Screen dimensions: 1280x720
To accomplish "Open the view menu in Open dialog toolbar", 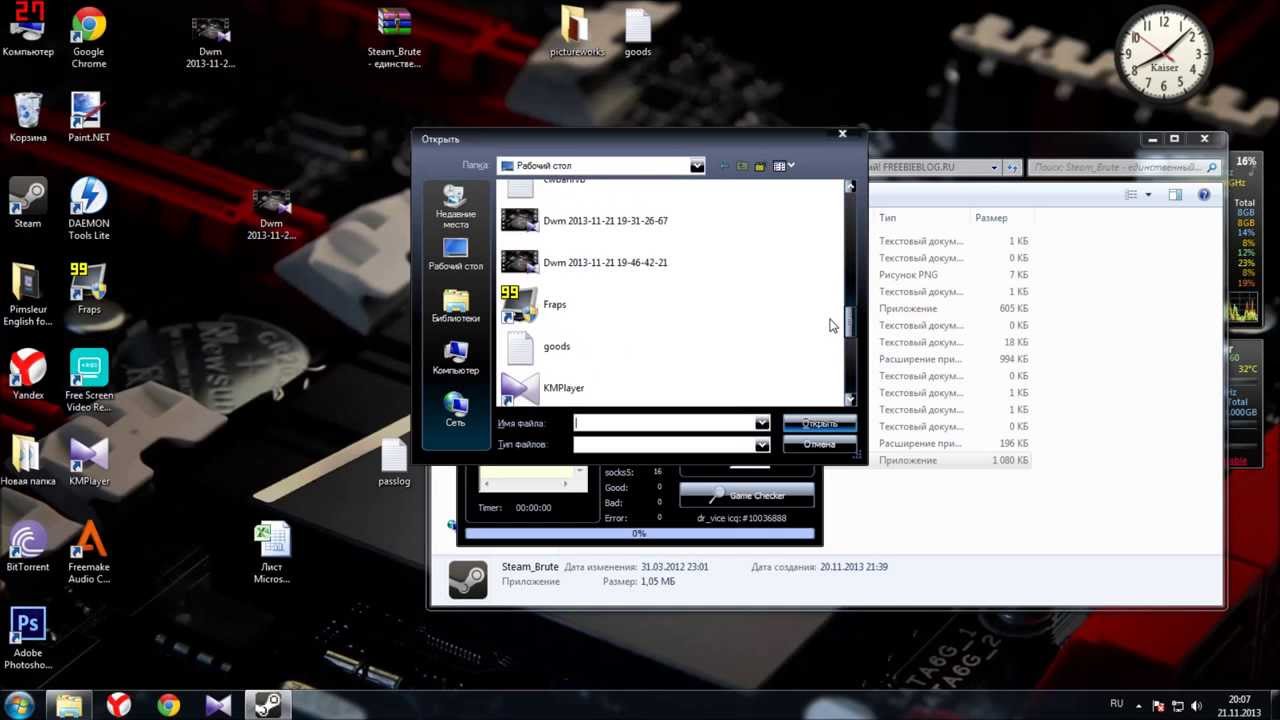I will 784,166.
